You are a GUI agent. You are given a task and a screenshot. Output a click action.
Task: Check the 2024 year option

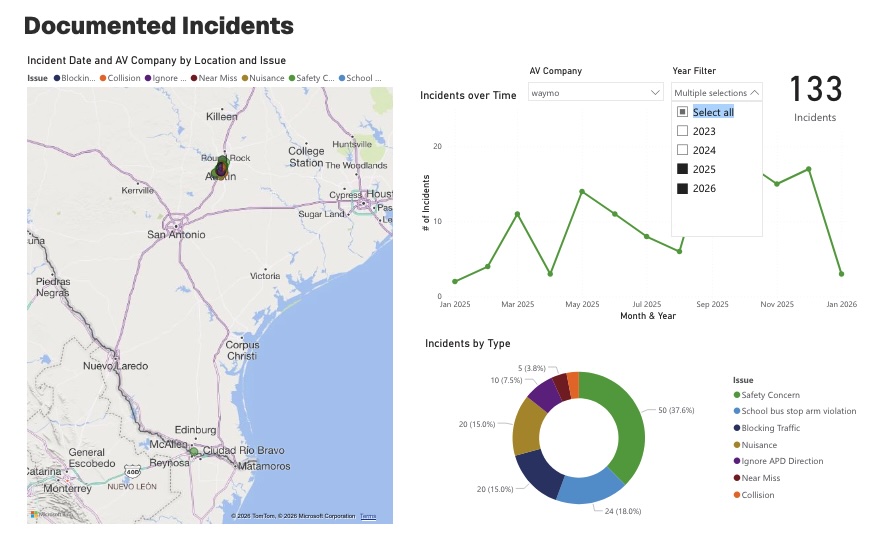pos(682,150)
